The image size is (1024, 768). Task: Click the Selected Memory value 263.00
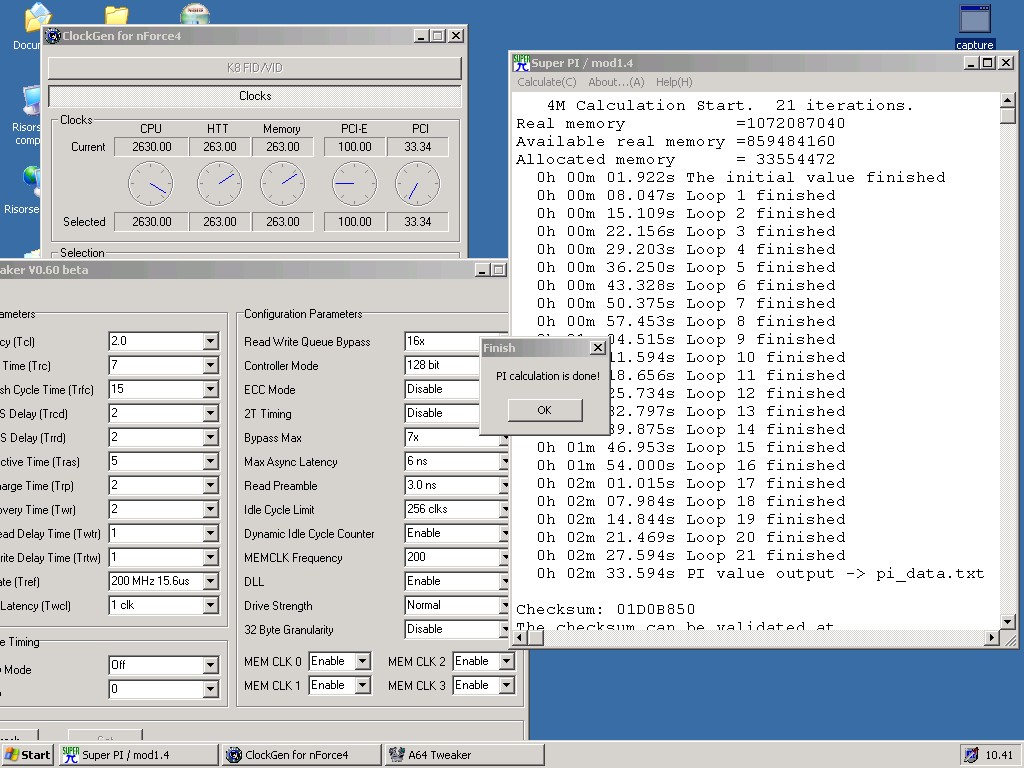coord(283,222)
